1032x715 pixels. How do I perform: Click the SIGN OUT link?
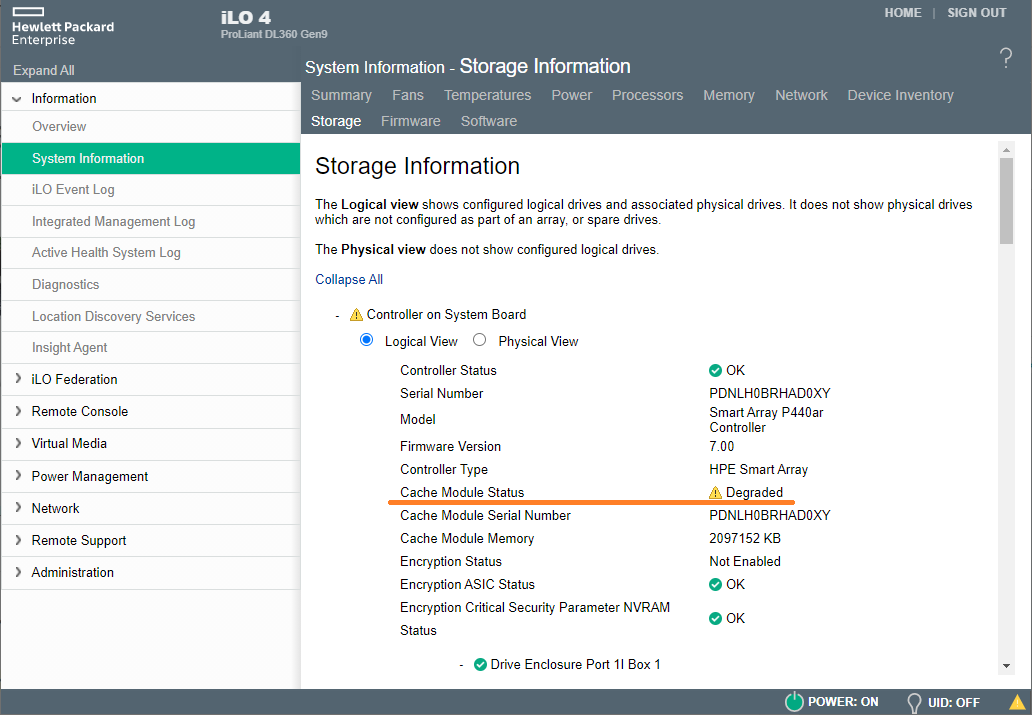[x=976, y=13]
